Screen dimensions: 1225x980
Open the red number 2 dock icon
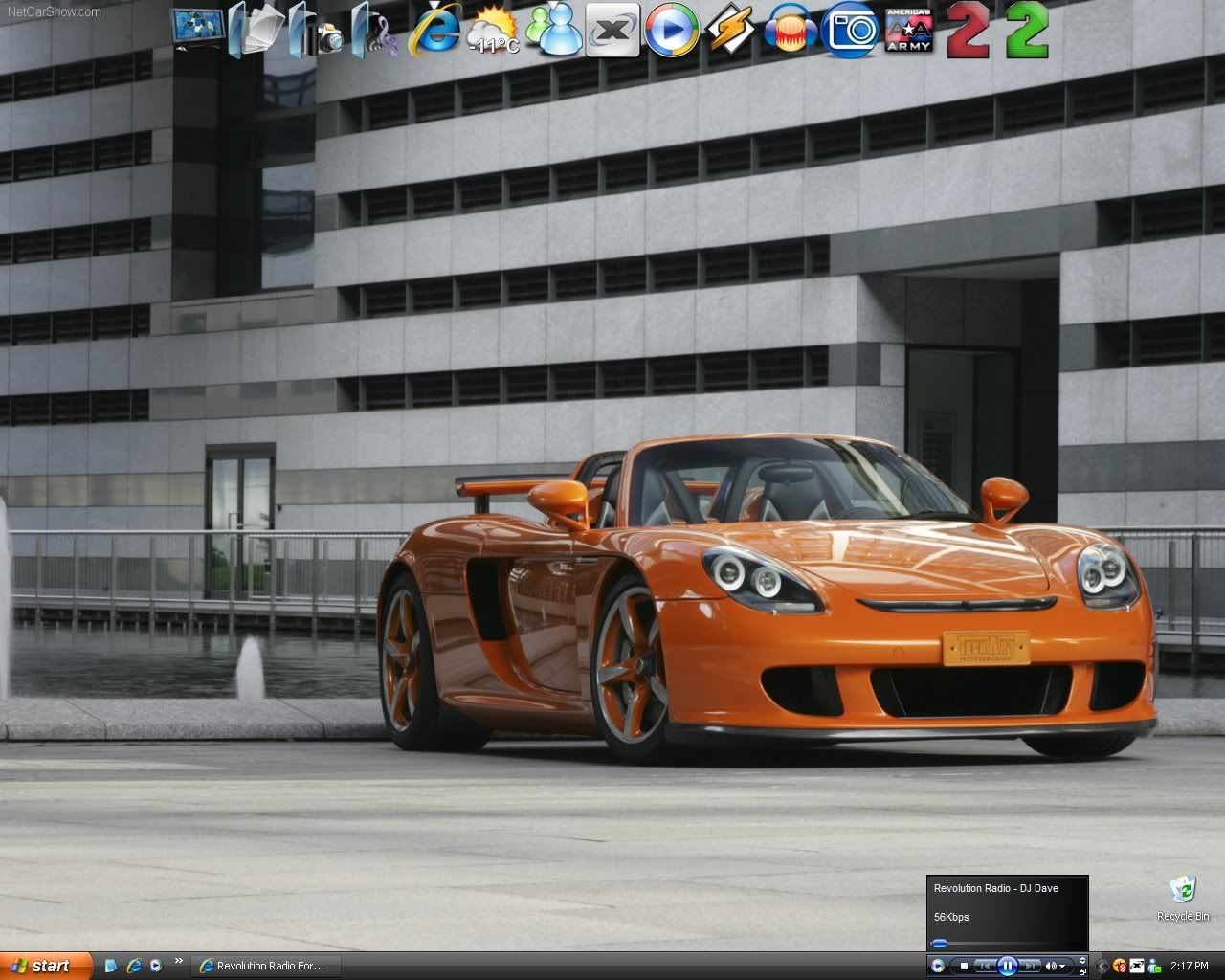(969, 30)
